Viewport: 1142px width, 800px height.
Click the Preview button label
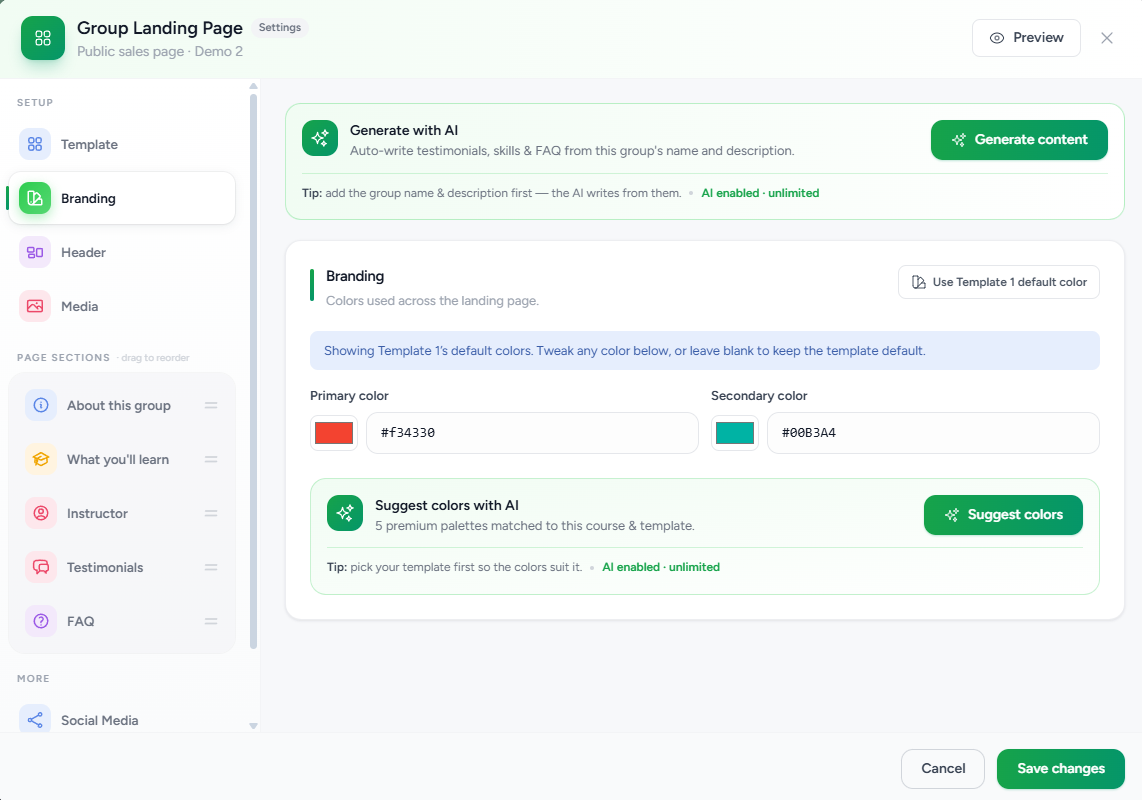point(1038,38)
